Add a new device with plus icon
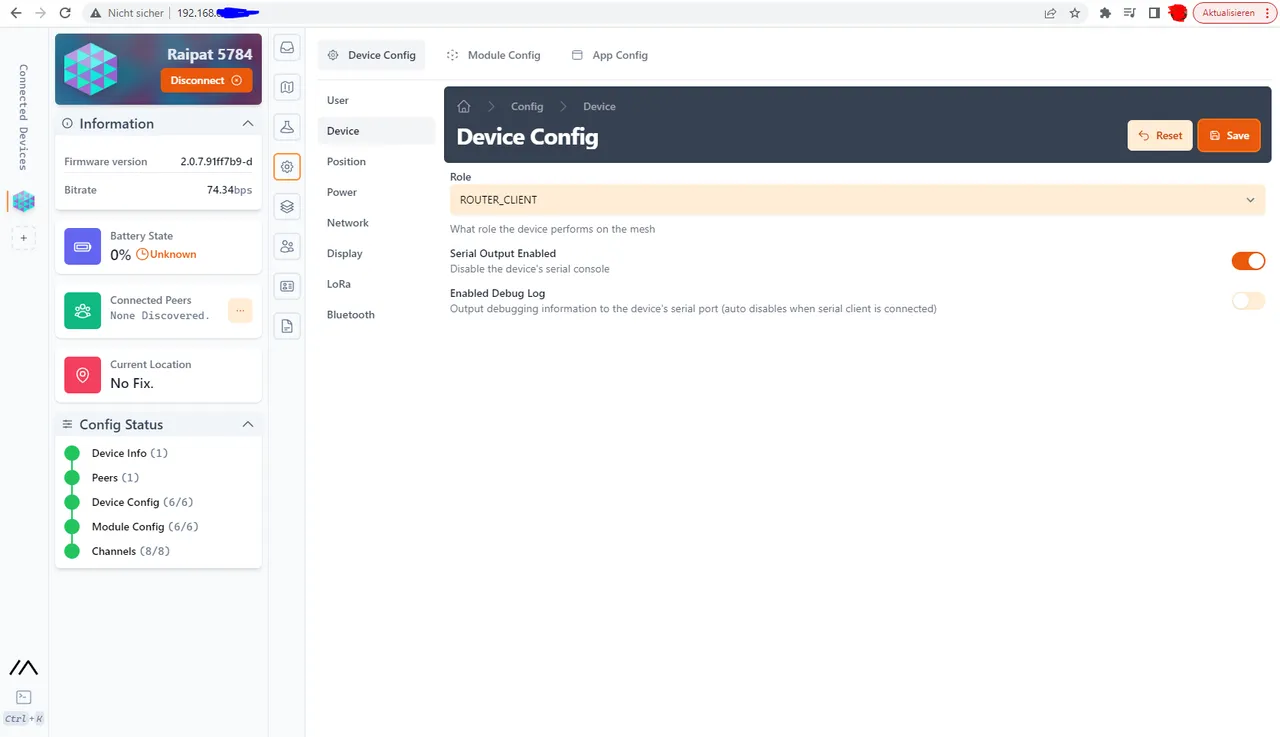 click(x=24, y=238)
